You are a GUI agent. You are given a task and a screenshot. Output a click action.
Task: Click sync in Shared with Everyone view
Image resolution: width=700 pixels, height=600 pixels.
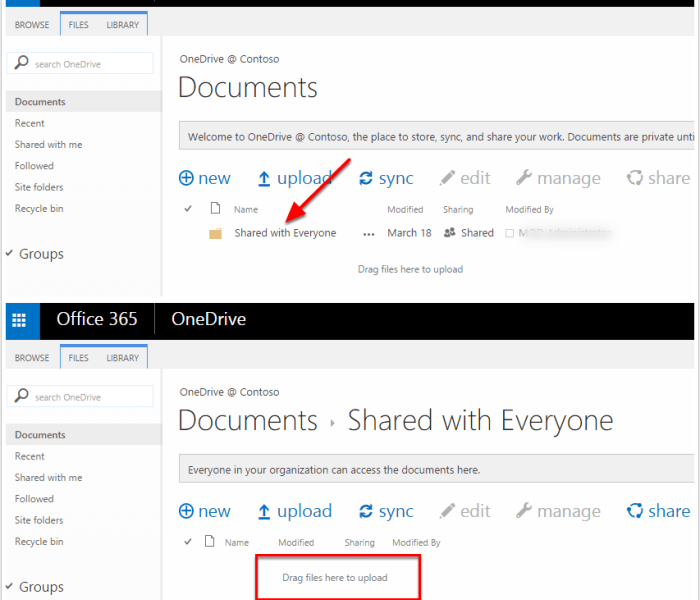coord(387,511)
